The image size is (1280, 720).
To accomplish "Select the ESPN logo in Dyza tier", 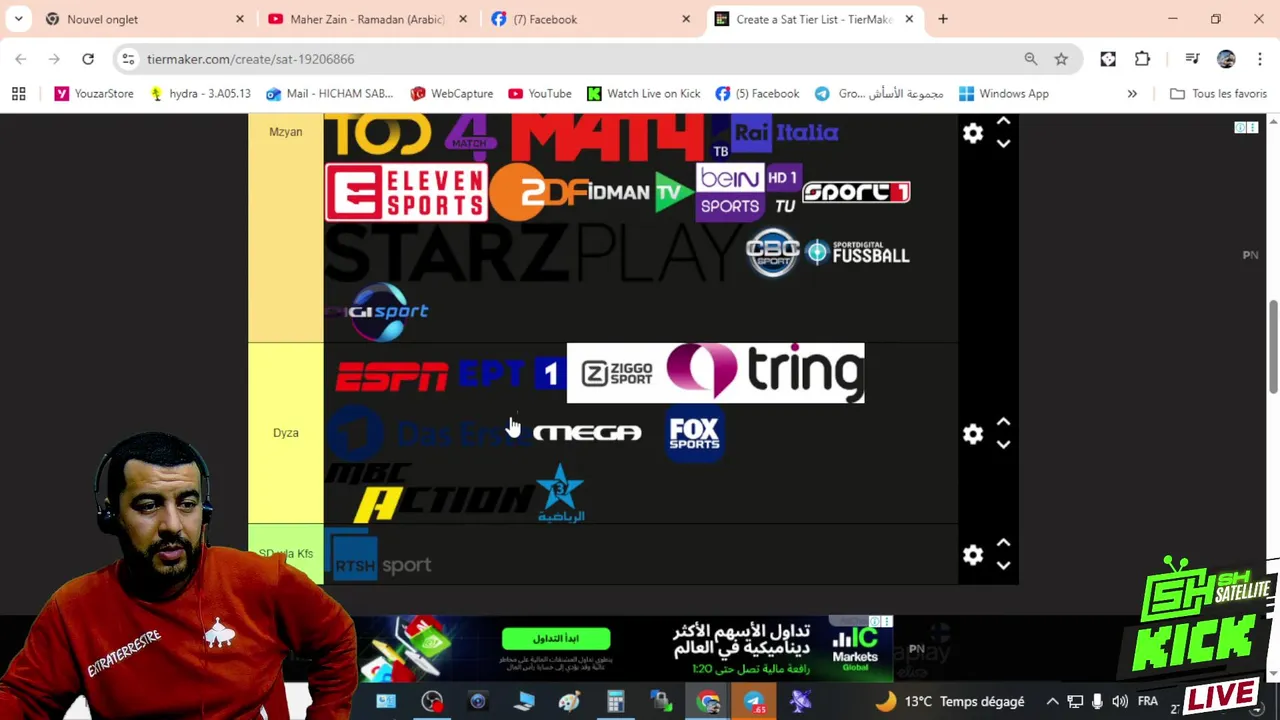I will [391, 376].
